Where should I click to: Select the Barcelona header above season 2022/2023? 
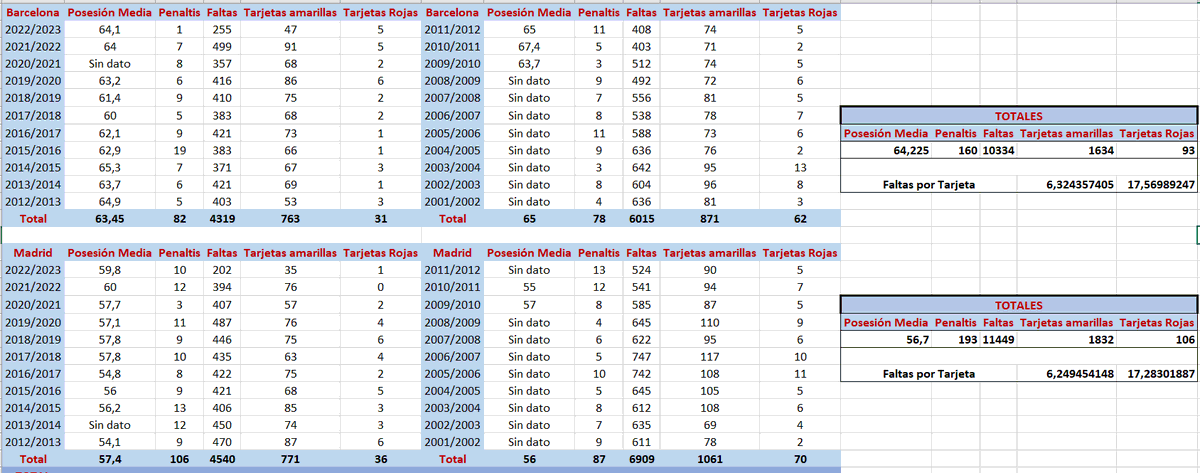pyautogui.click(x=33, y=13)
